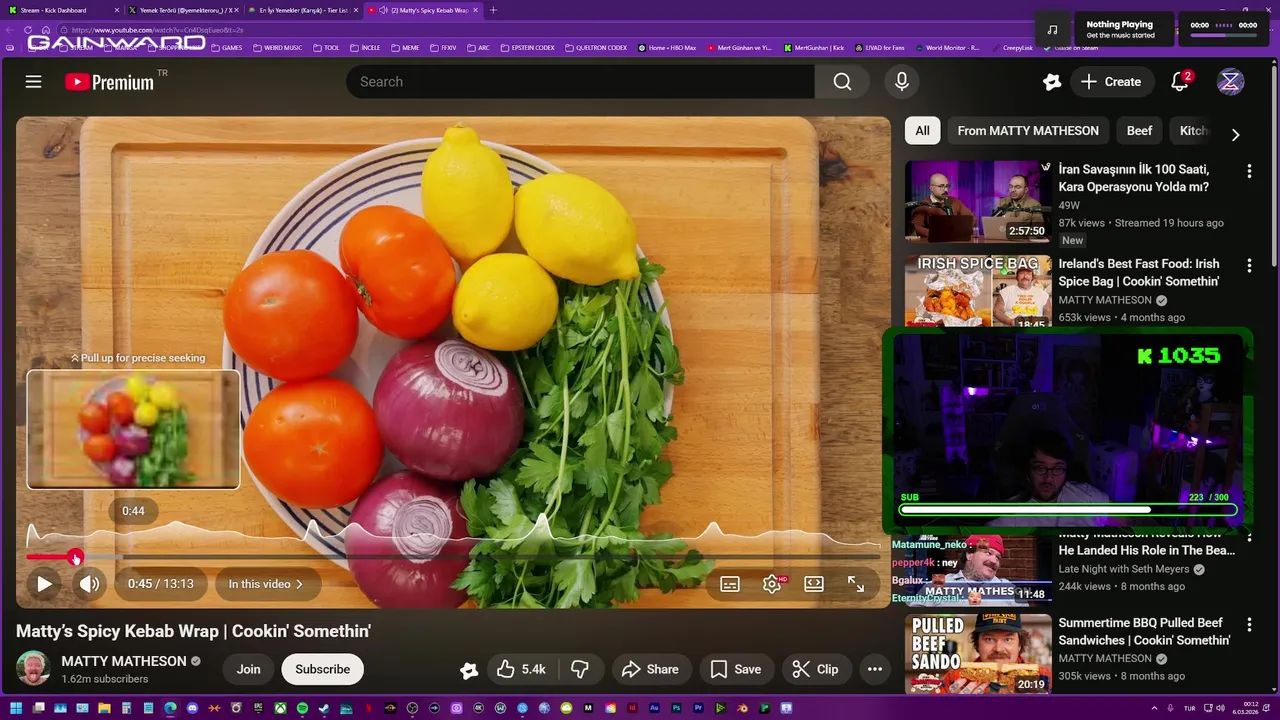Open menu for İran Savaşının İlk 100 Saati video
Screen dimensions: 1280x720
pos(1248,171)
